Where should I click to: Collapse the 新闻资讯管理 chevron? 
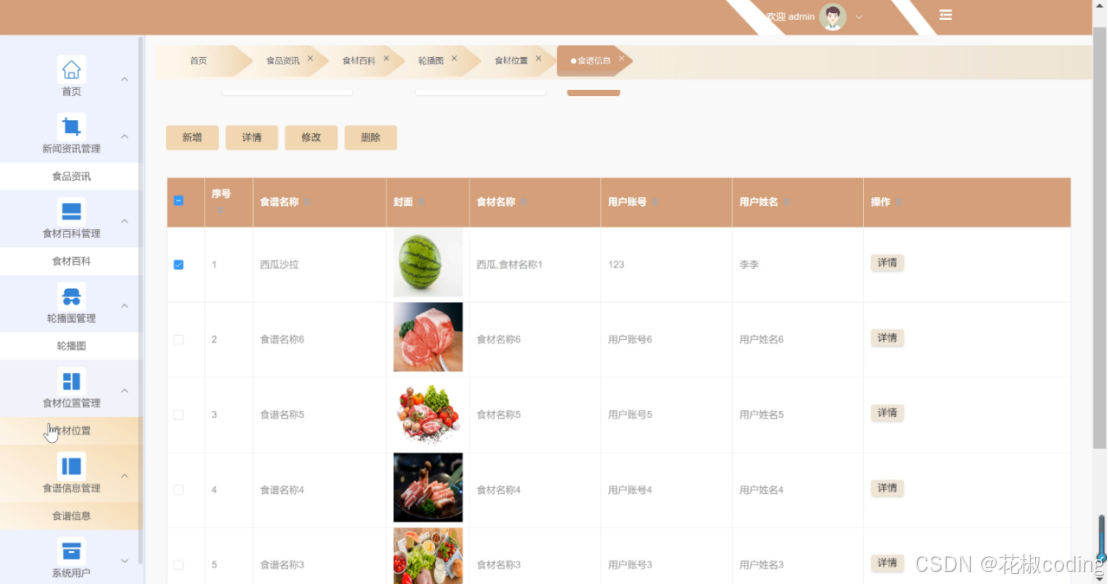coord(124,136)
